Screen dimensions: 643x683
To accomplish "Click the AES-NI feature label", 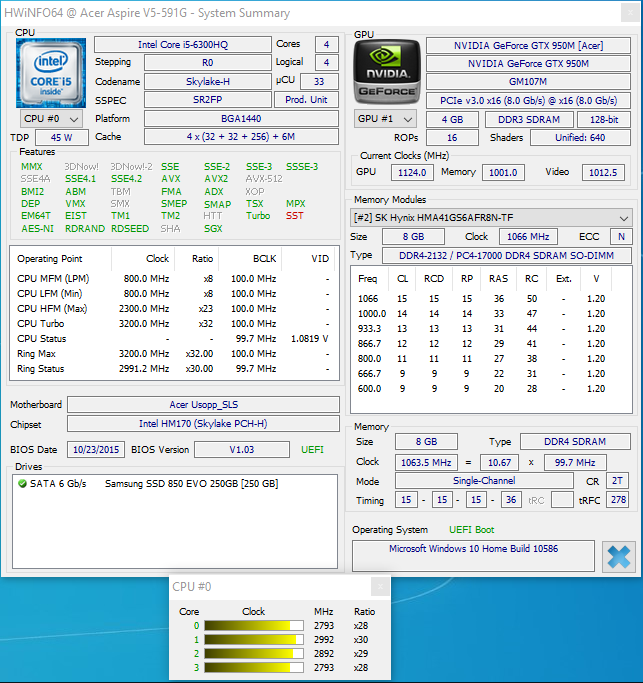I will (37, 229).
